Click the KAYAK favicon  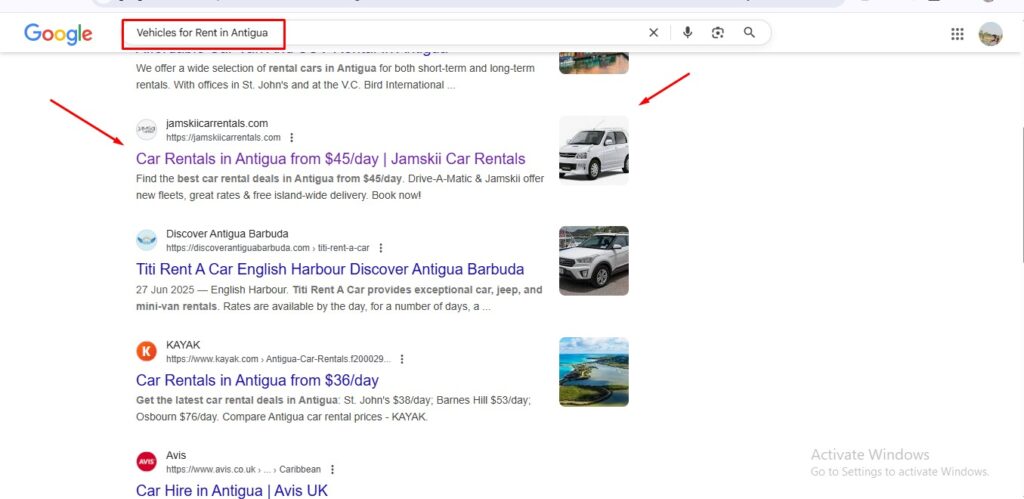[x=146, y=351]
